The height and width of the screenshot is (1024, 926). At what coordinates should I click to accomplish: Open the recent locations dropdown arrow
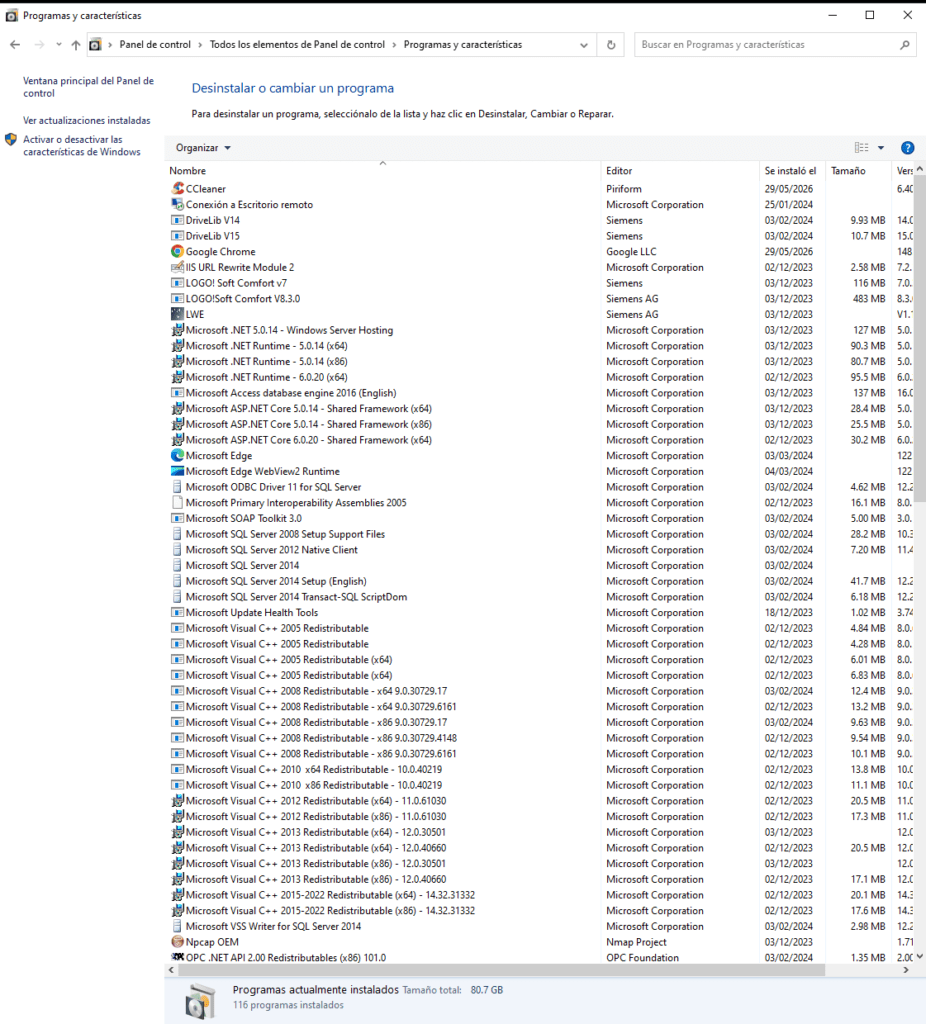point(59,44)
